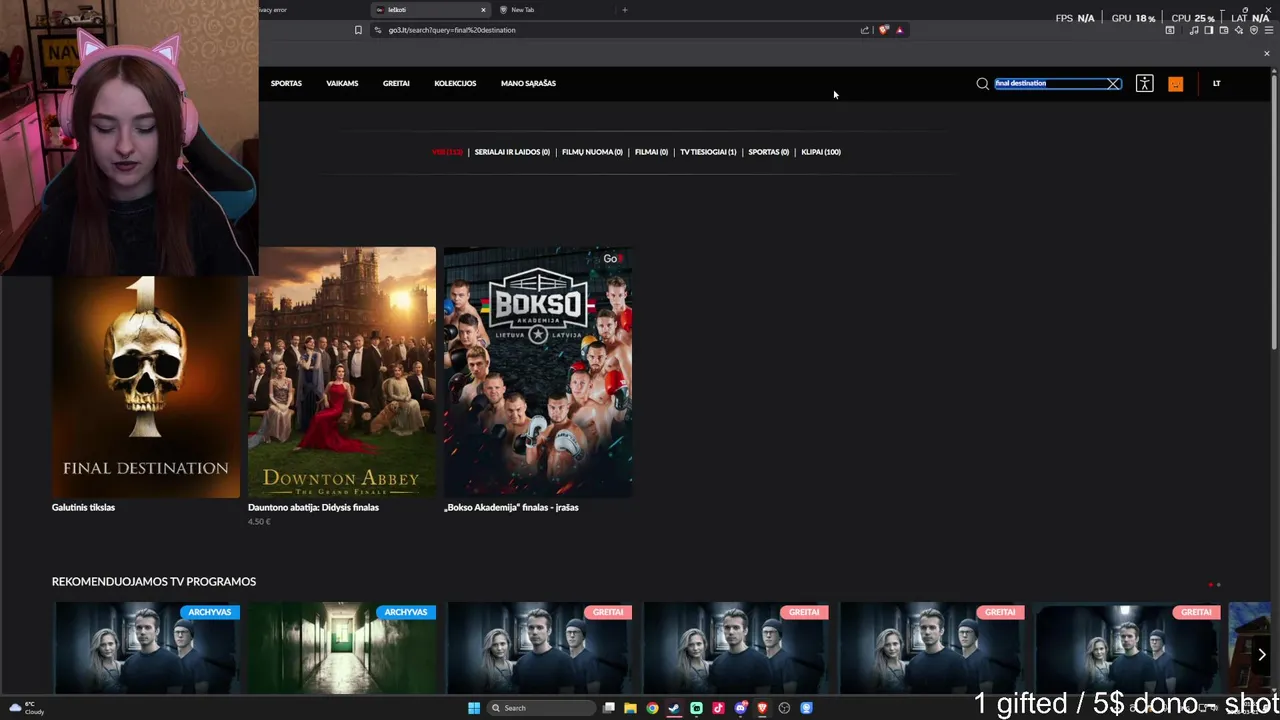Toggle the browser sidebar panel icon
The width and height of the screenshot is (1280, 720).
pos(1208,30)
